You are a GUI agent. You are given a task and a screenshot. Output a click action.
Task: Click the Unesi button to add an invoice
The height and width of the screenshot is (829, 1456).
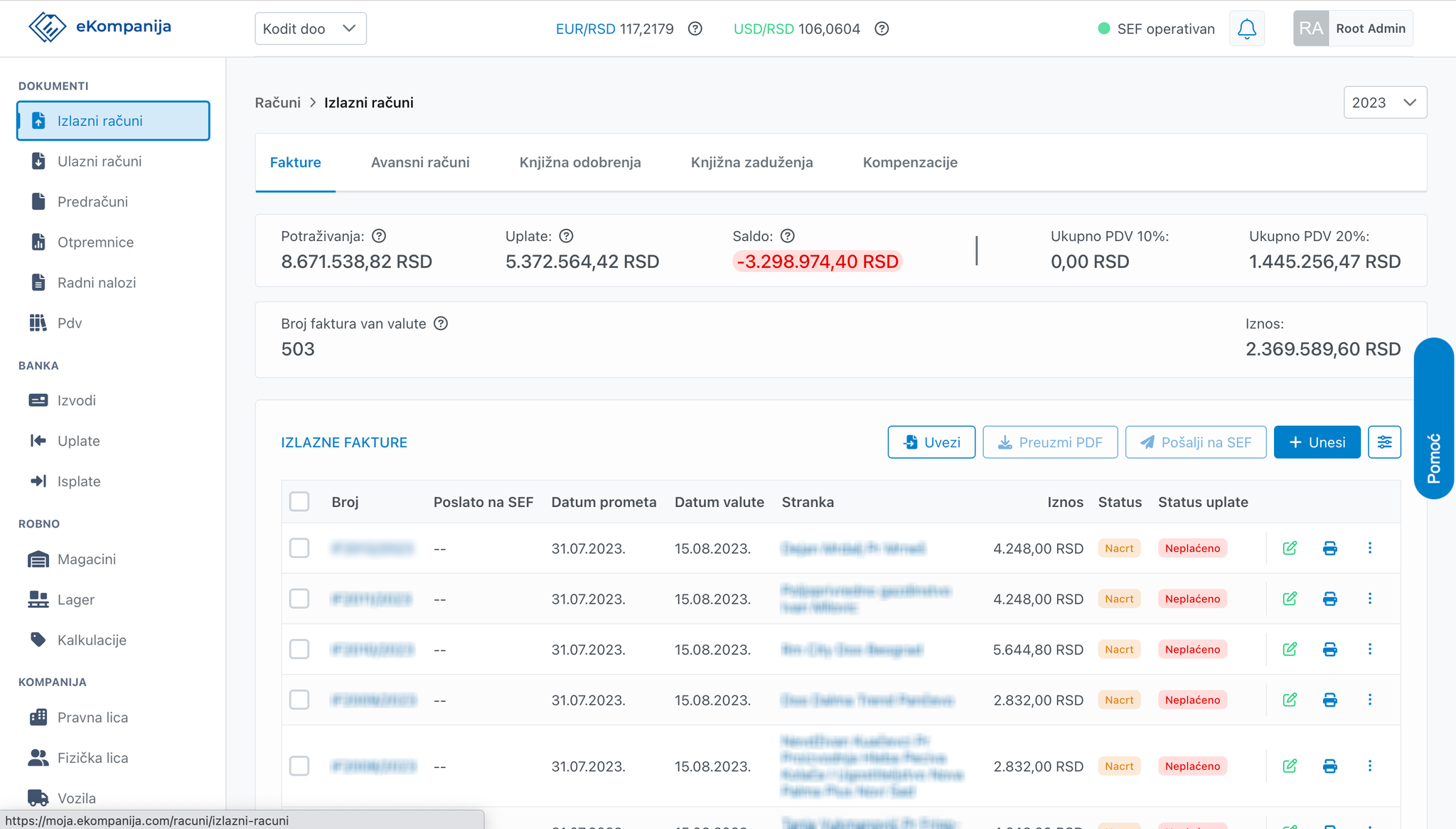1317,442
